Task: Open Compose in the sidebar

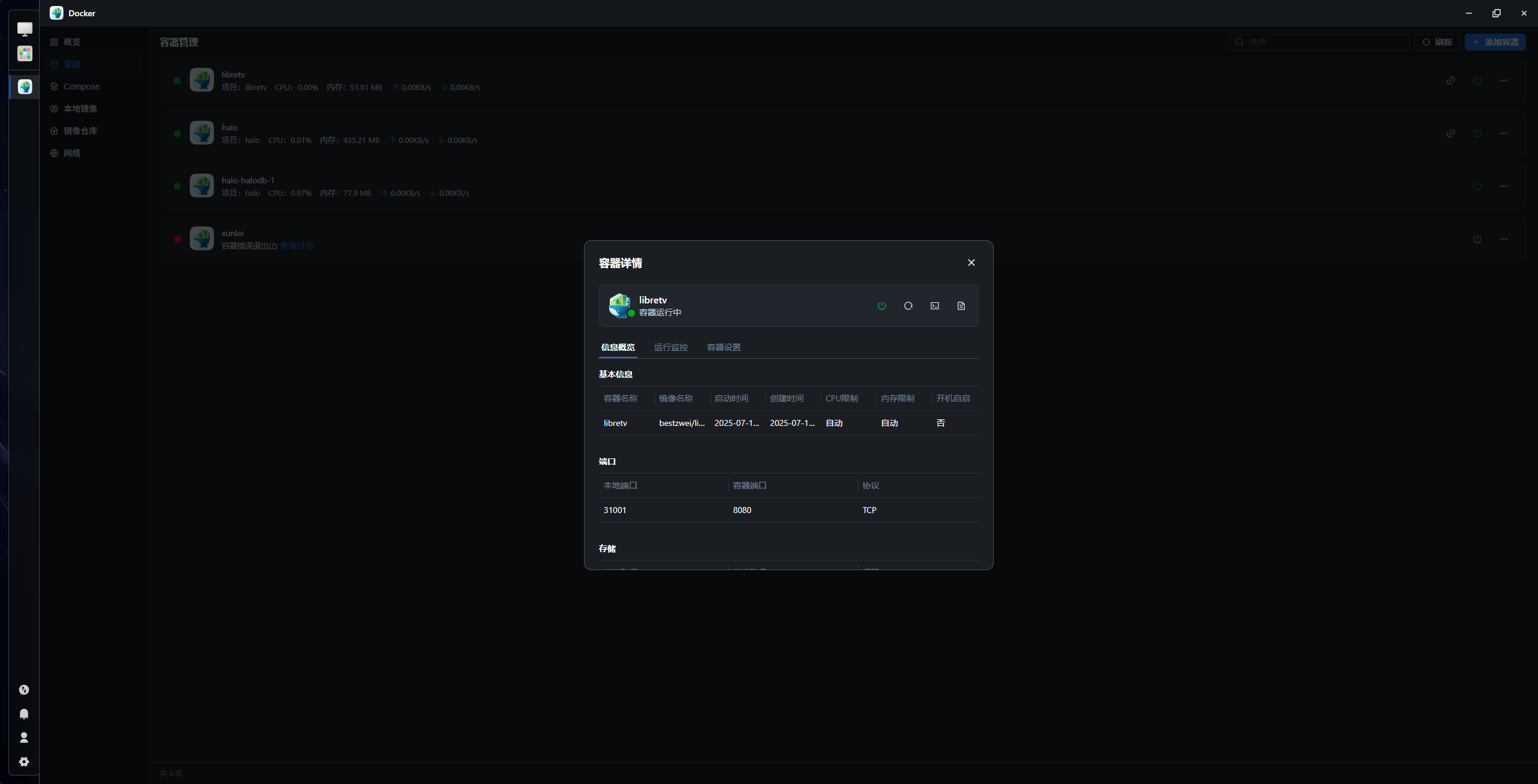Action: click(x=81, y=87)
